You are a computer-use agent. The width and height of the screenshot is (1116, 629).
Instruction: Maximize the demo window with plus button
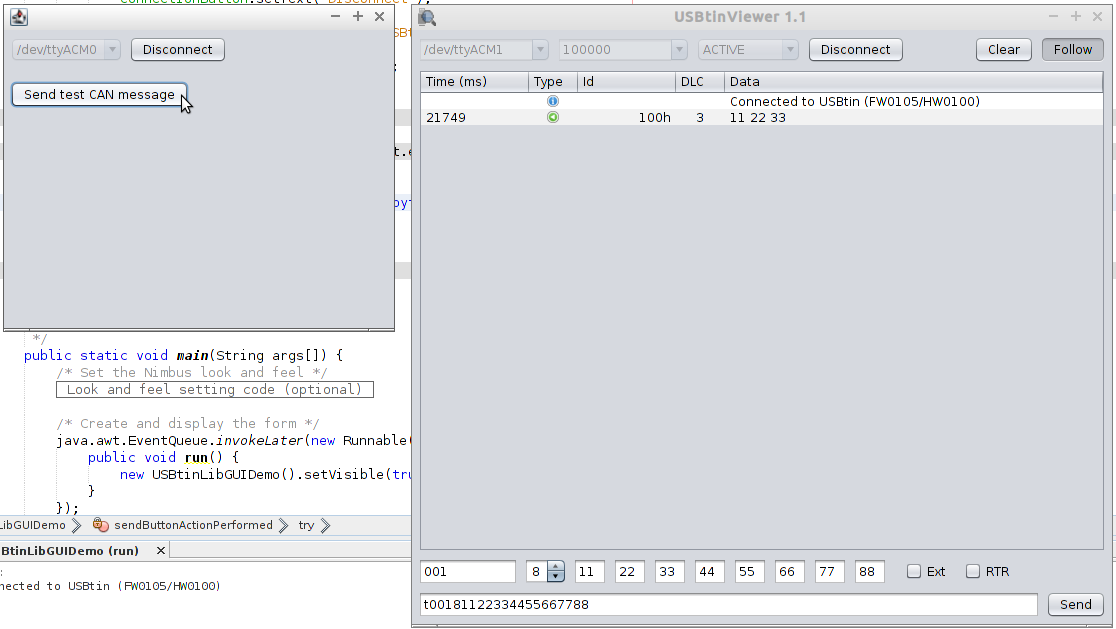point(358,16)
